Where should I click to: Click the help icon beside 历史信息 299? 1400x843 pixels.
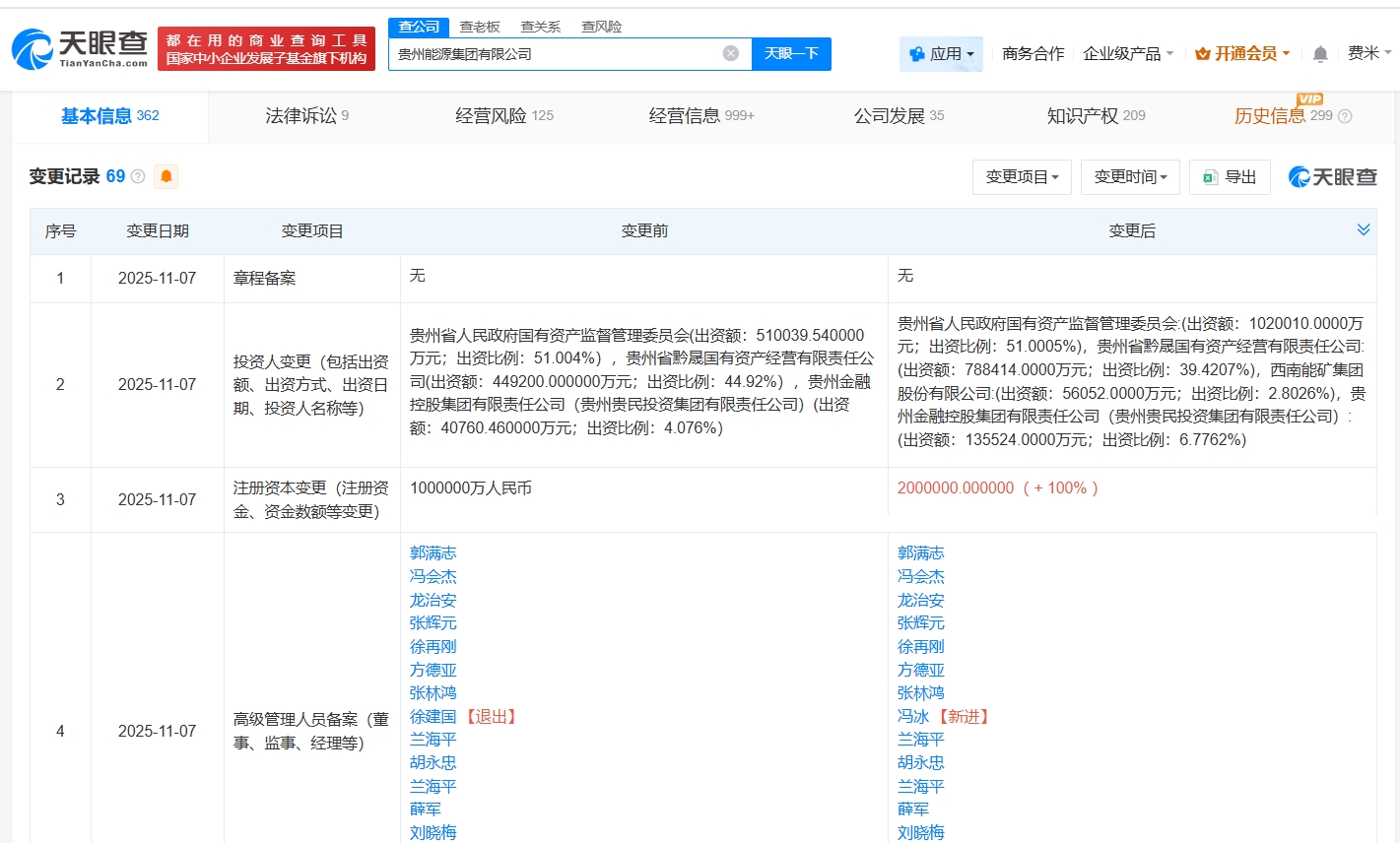[1345, 116]
